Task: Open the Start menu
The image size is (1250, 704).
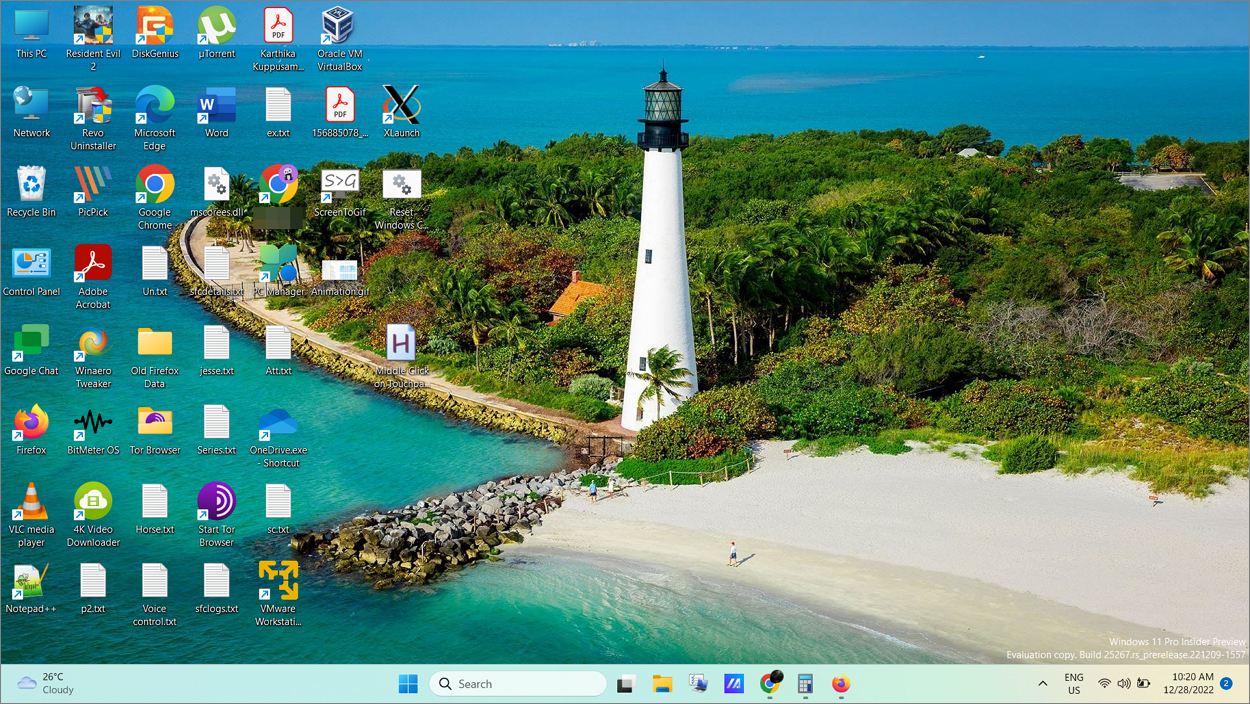Action: [408, 684]
